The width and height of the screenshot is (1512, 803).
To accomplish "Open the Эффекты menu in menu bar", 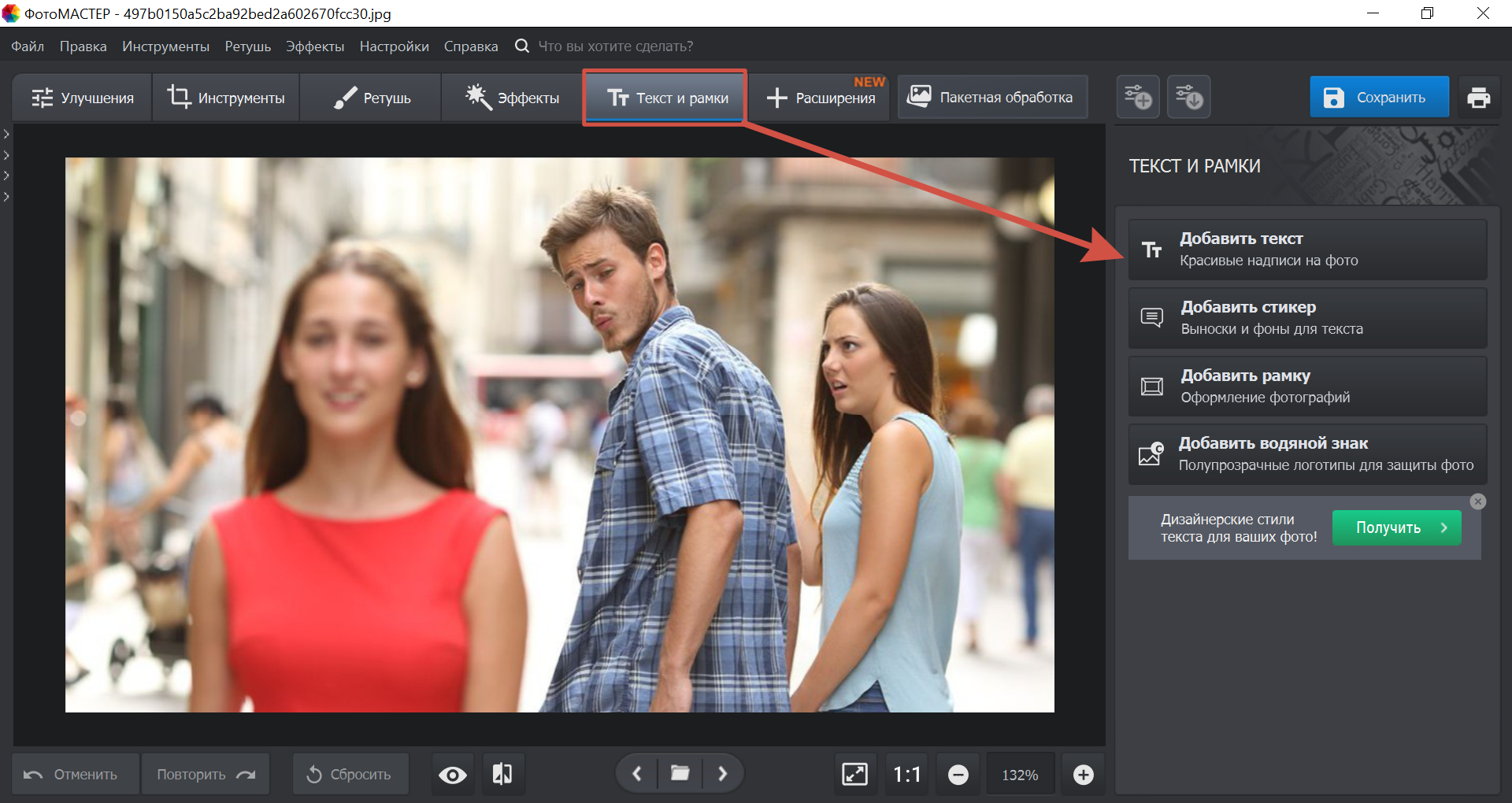I will (315, 46).
